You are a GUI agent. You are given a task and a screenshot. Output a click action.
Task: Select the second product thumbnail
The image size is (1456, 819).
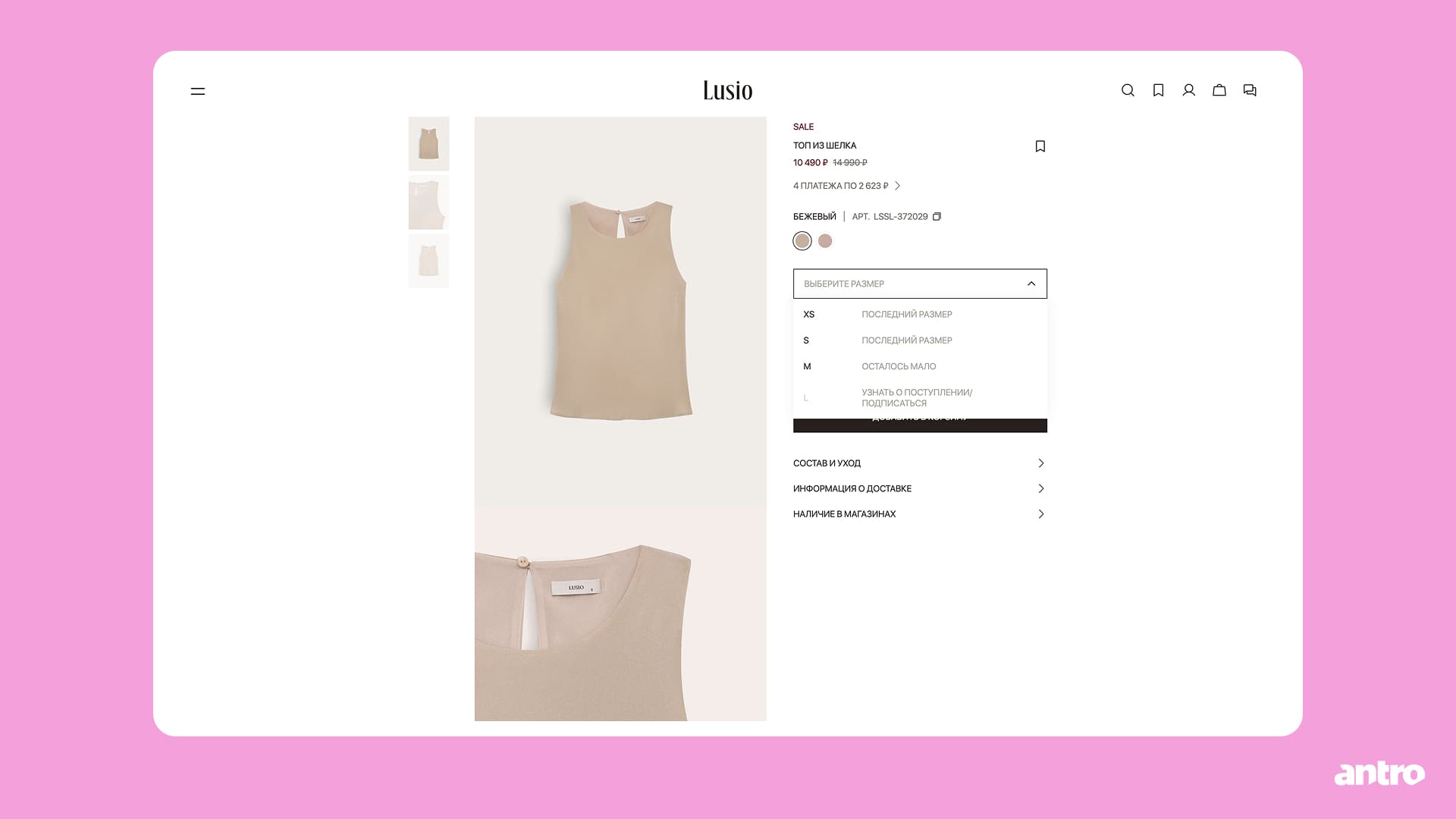(428, 202)
